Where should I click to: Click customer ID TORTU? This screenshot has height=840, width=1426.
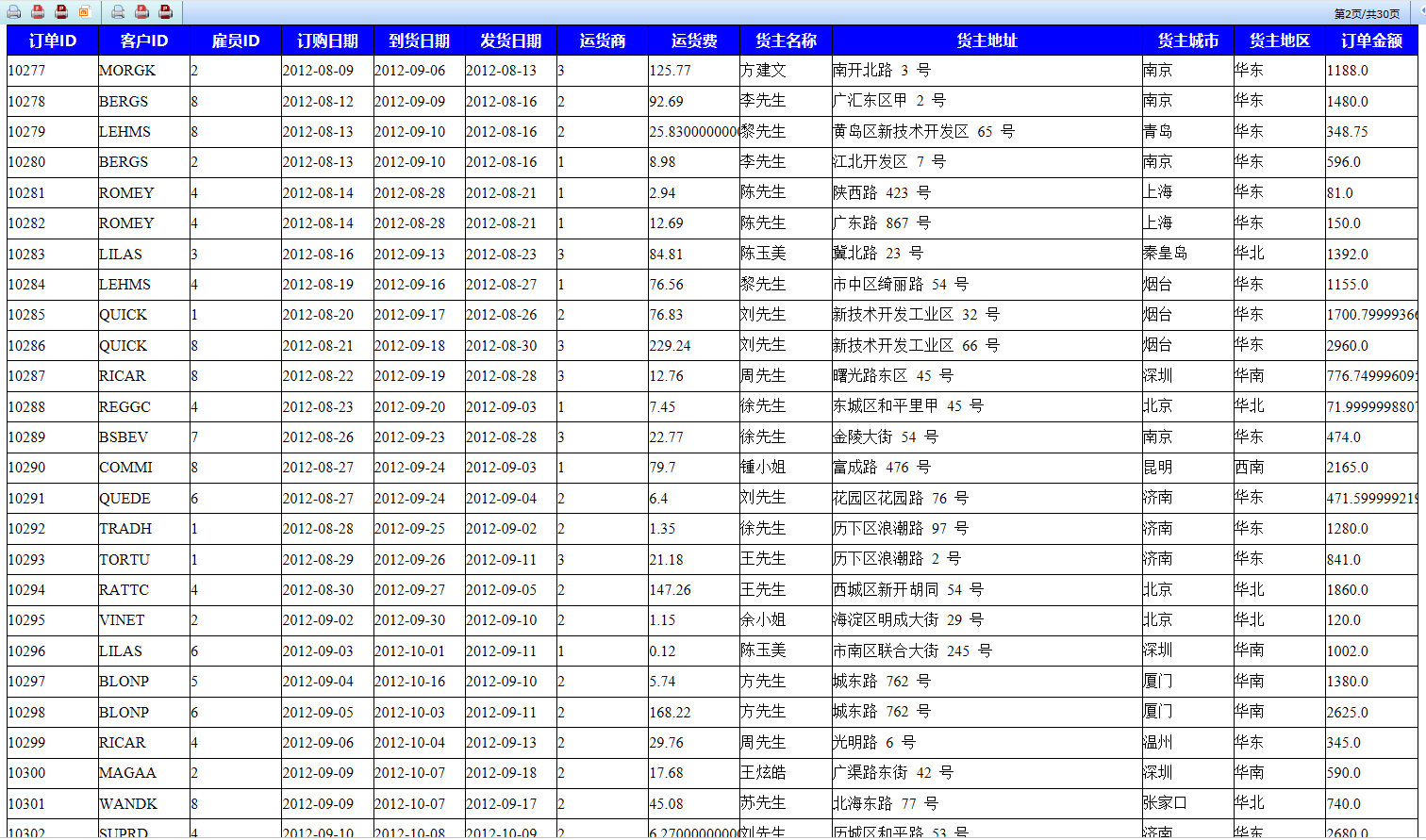[x=124, y=560]
